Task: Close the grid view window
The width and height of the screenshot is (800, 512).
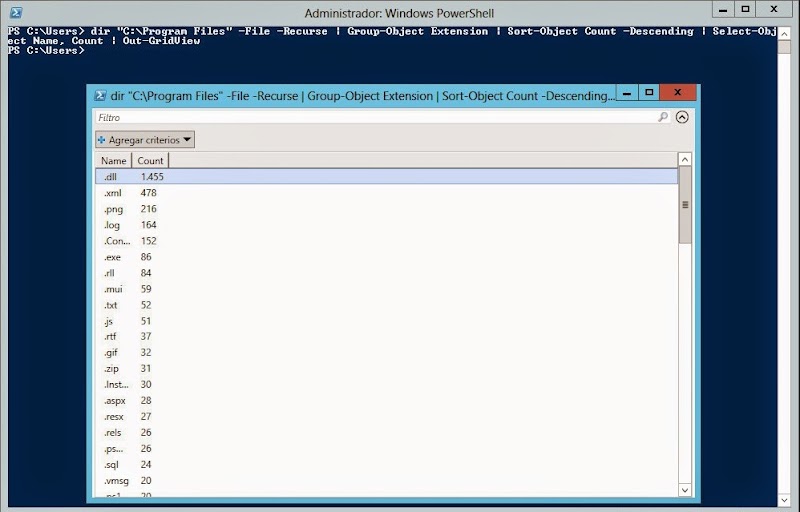Action: click(x=678, y=92)
